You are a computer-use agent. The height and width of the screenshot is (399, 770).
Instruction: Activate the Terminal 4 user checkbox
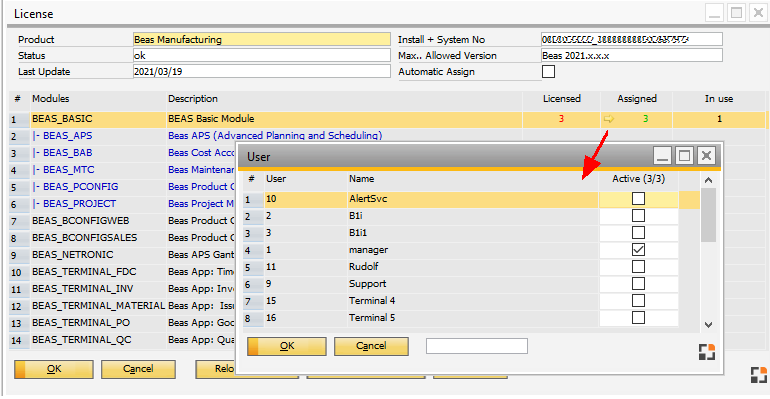click(638, 301)
